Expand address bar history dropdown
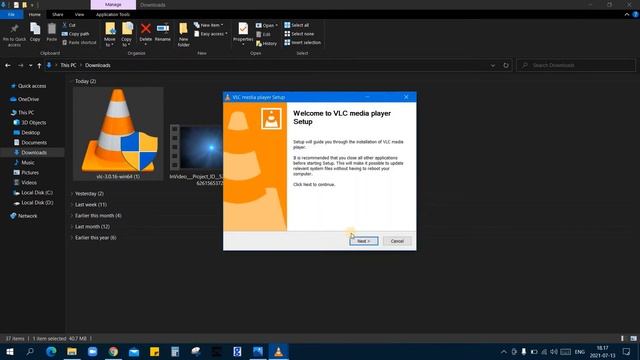Screen dimensions: 640x360 coord(493,65)
